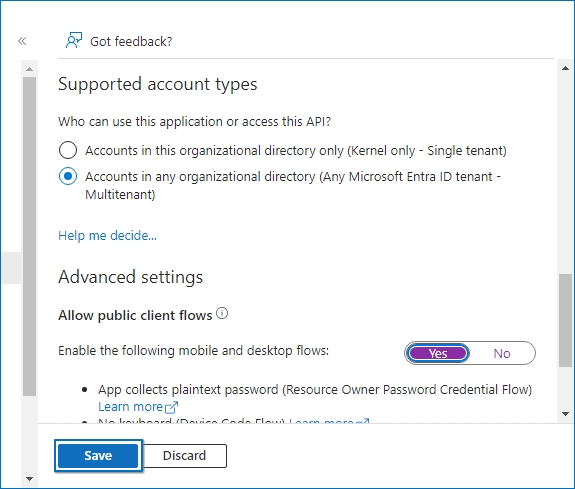The height and width of the screenshot is (489, 575).
Task: Open Help me decide link
Action: [107, 236]
